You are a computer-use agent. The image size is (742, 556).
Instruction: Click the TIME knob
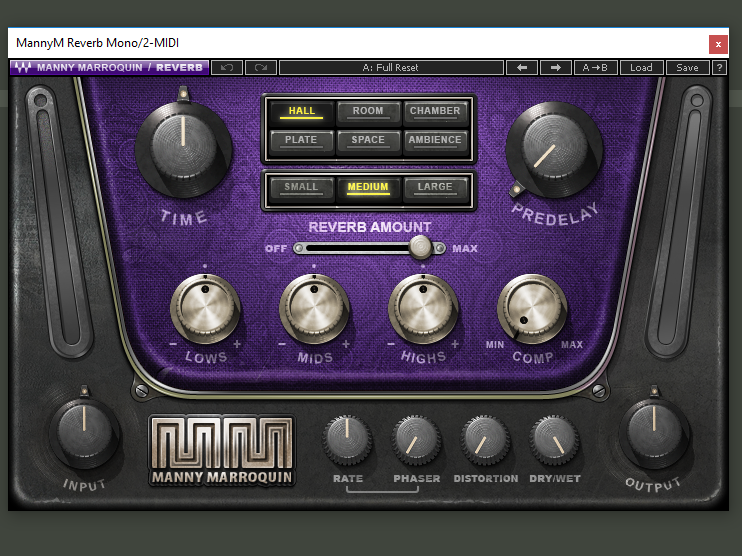(x=184, y=148)
